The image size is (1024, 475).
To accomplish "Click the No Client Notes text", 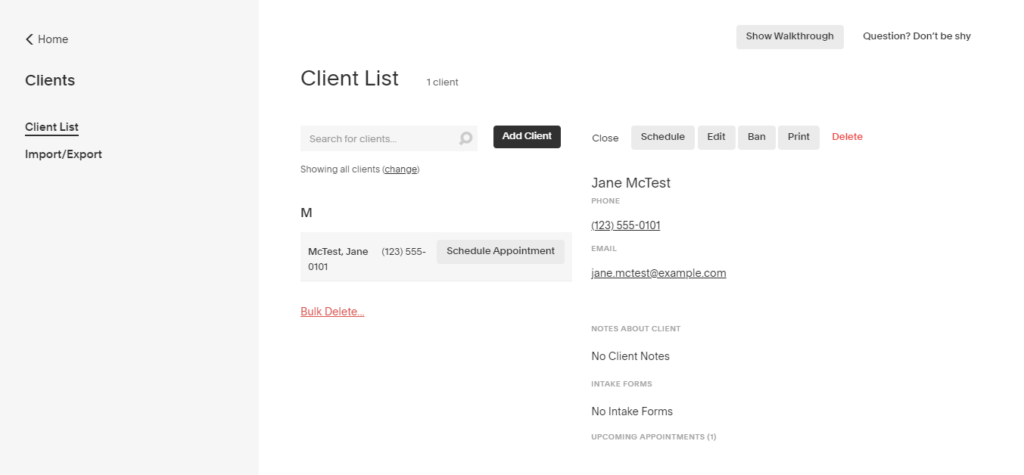I will tap(630, 356).
